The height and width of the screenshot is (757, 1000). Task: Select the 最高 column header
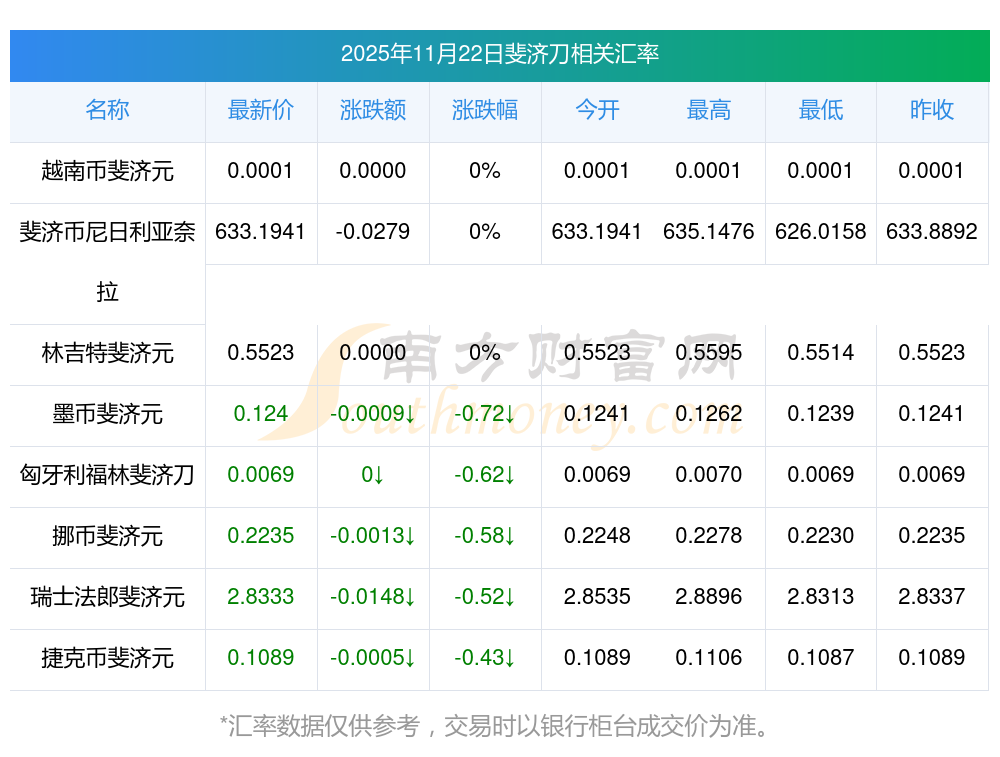[708, 111]
